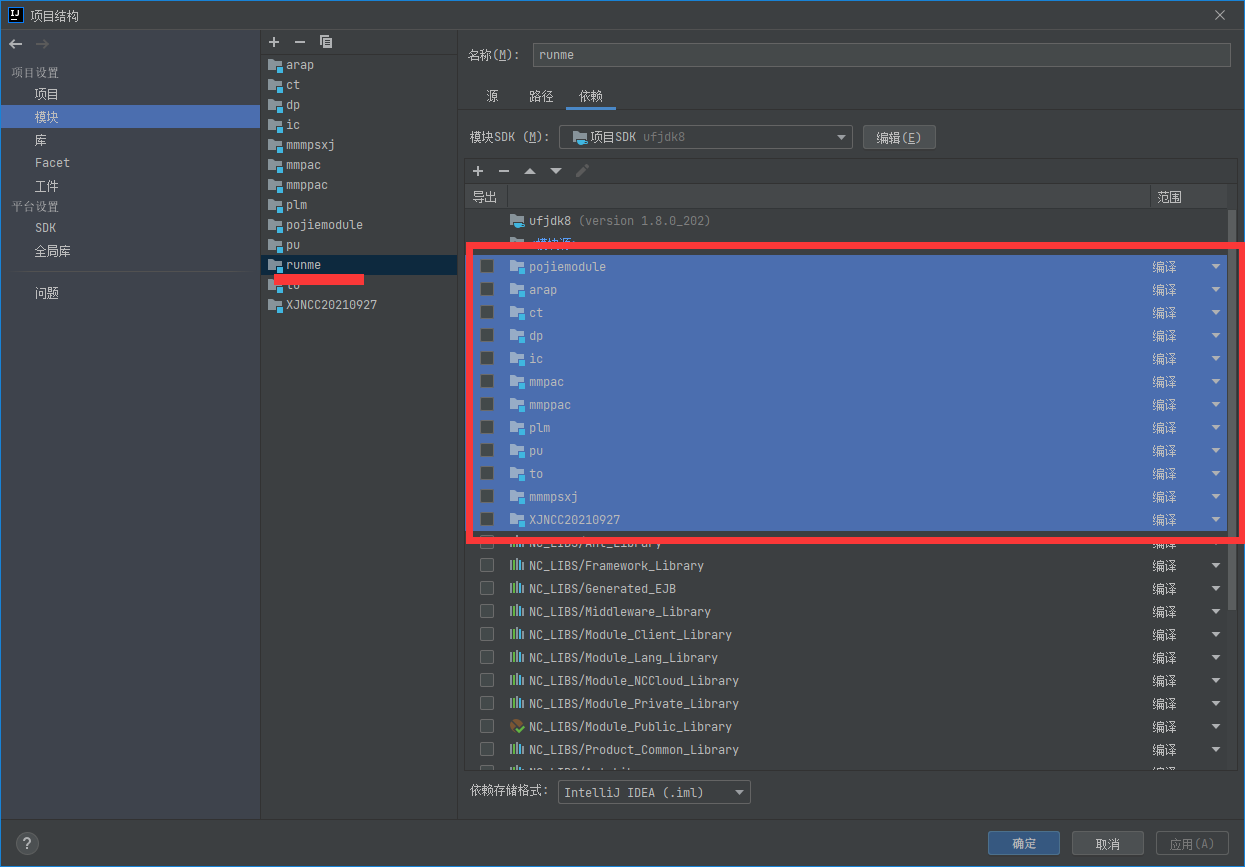Screen dimensions: 1245x867
Task: Click the remove dependency minus icon
Action: pyautogui.click(x=504, y=171)
